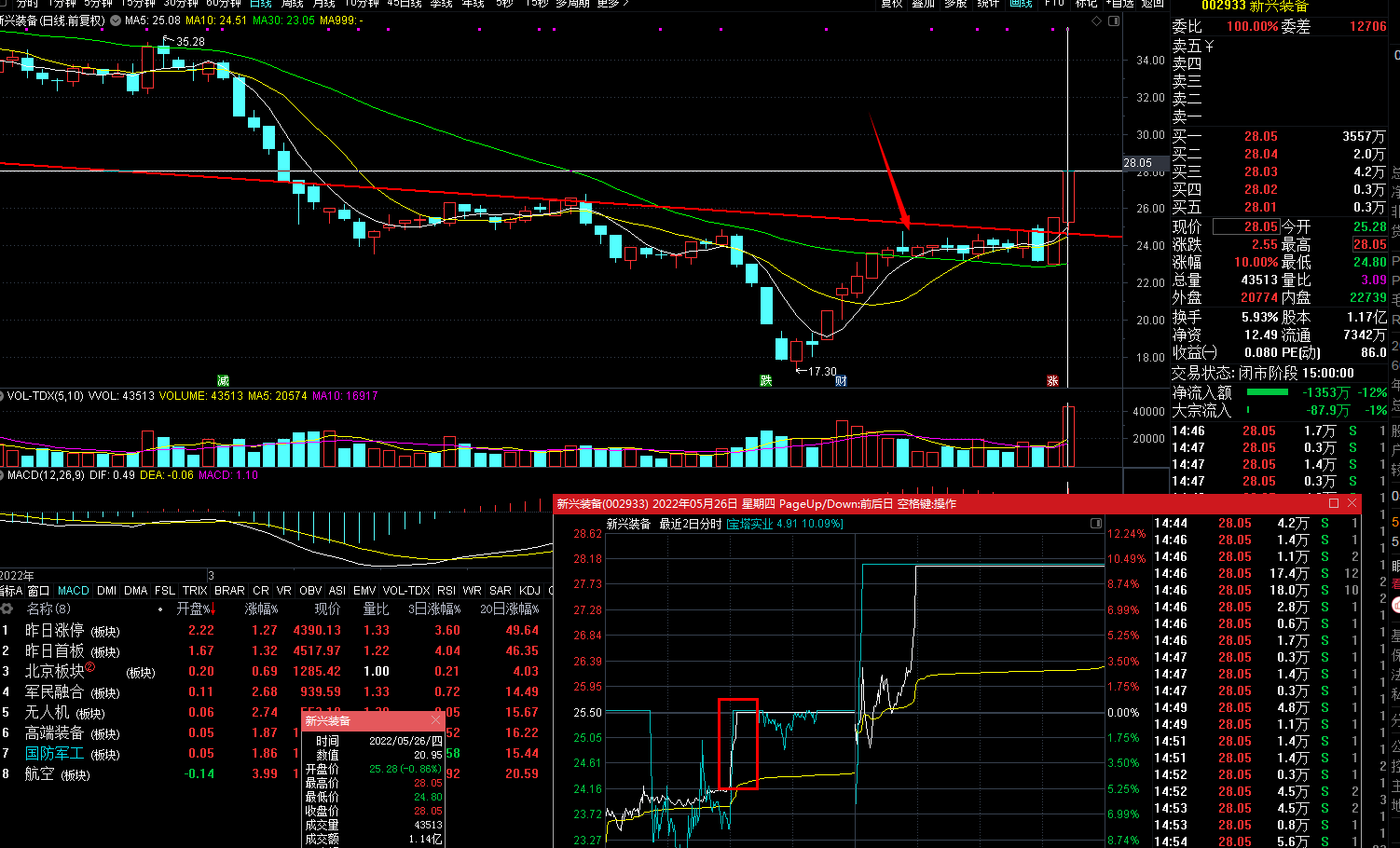Screen dimensions: 1400x848
Task: Switch to the DMI indicator tab
Action: click(106, 591)
